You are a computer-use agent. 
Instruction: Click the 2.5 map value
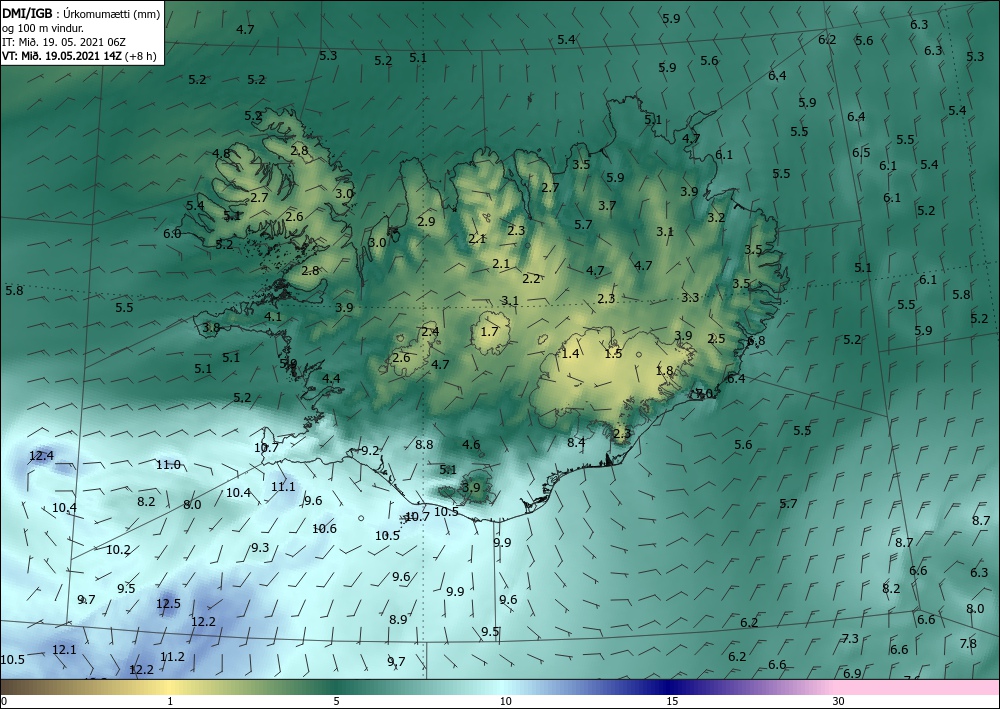click(716, 339)
